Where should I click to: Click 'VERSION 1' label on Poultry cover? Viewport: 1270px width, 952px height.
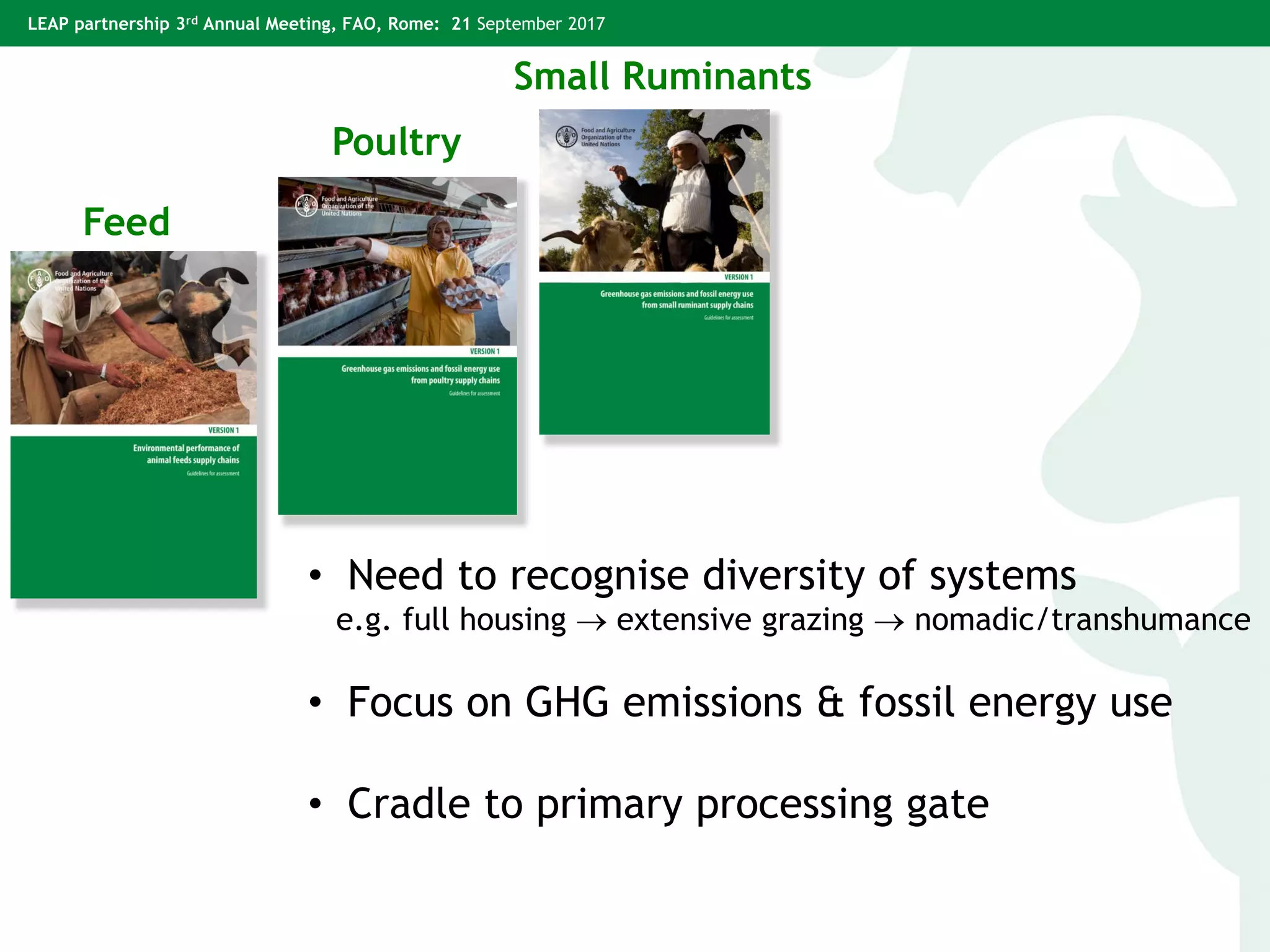(x=484, y=351)
